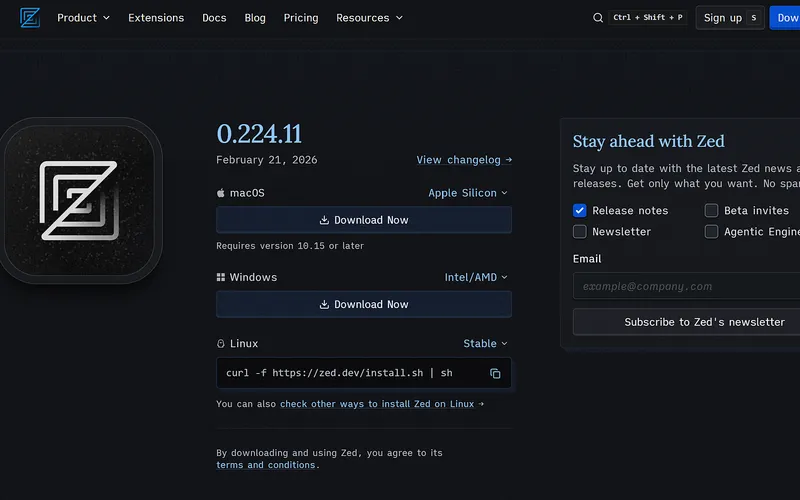Click the Windows platform icon

221,277
